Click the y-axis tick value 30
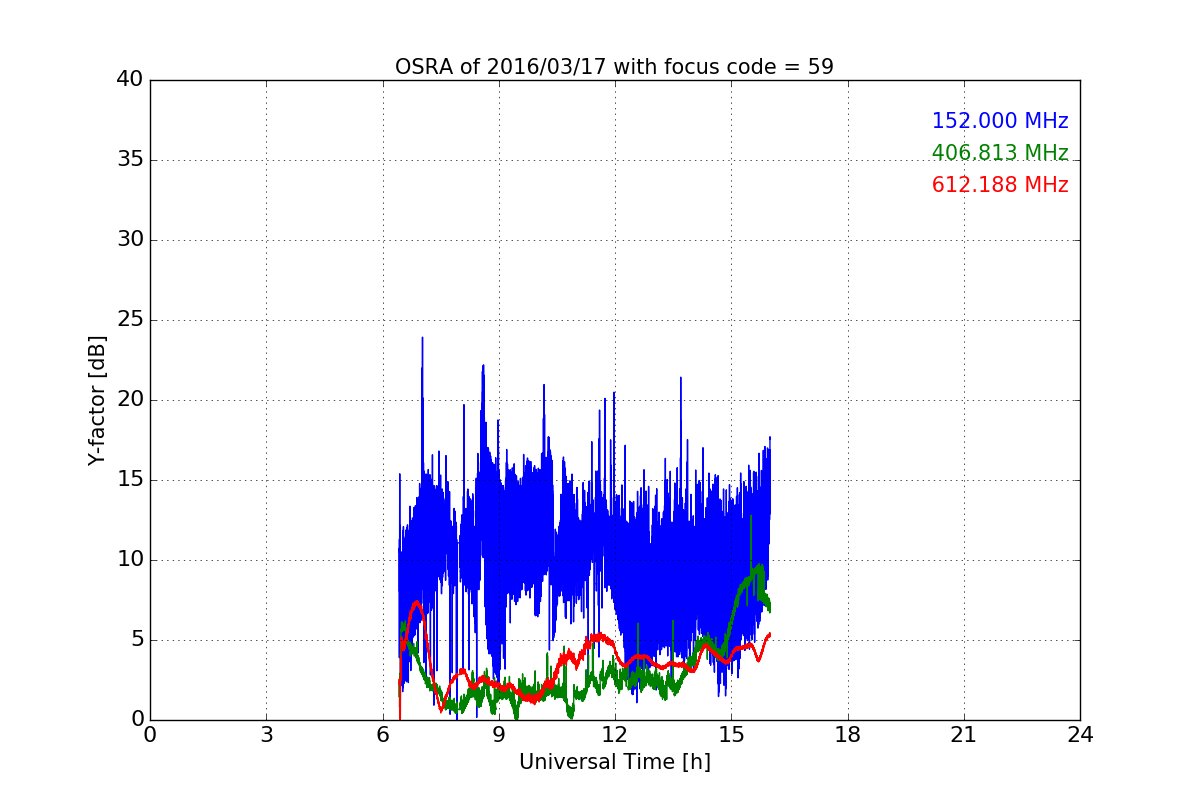 [130, 240]
